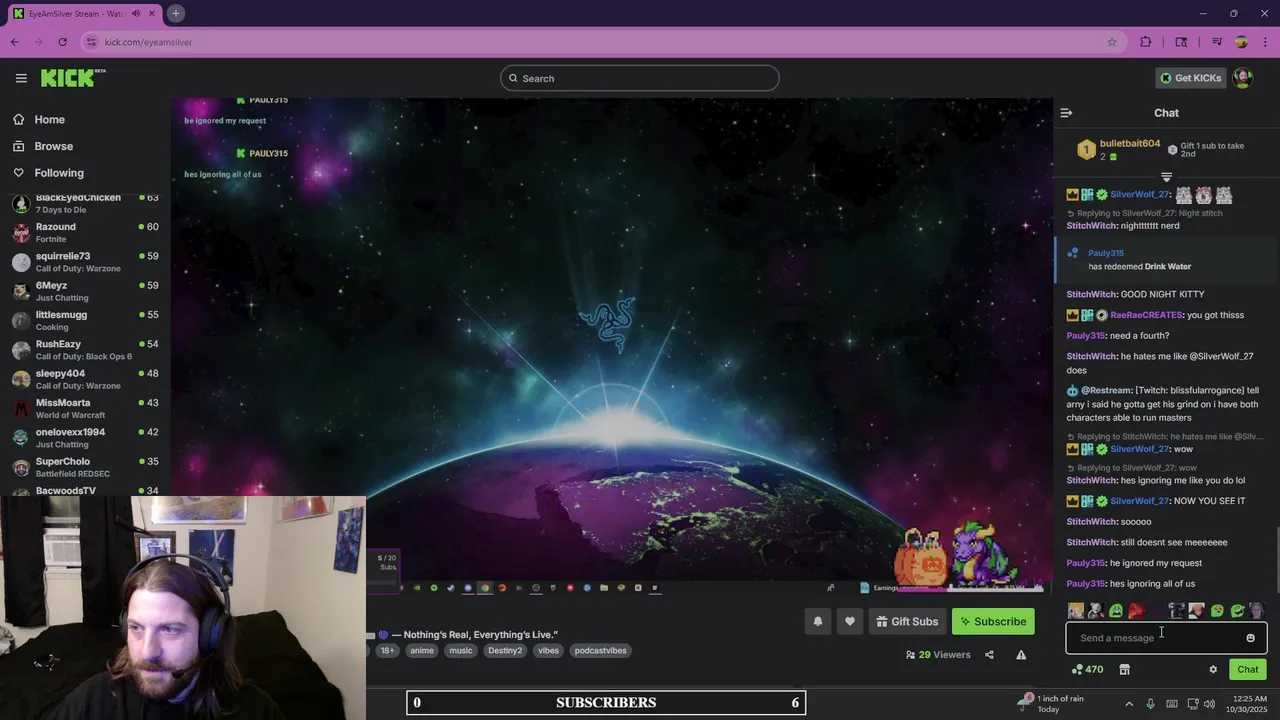Open RushEazy channel
This screenshot has height=720, width=1280.
click(x=85, y=350)
